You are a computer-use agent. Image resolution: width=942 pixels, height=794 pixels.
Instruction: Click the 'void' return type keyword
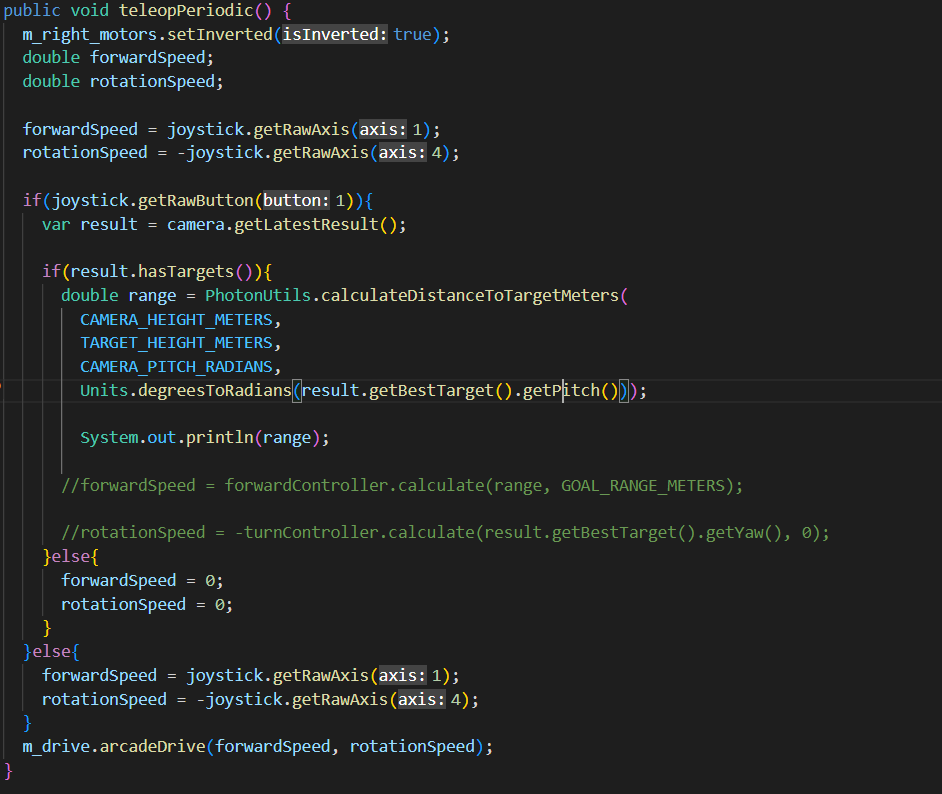(90, 11)
